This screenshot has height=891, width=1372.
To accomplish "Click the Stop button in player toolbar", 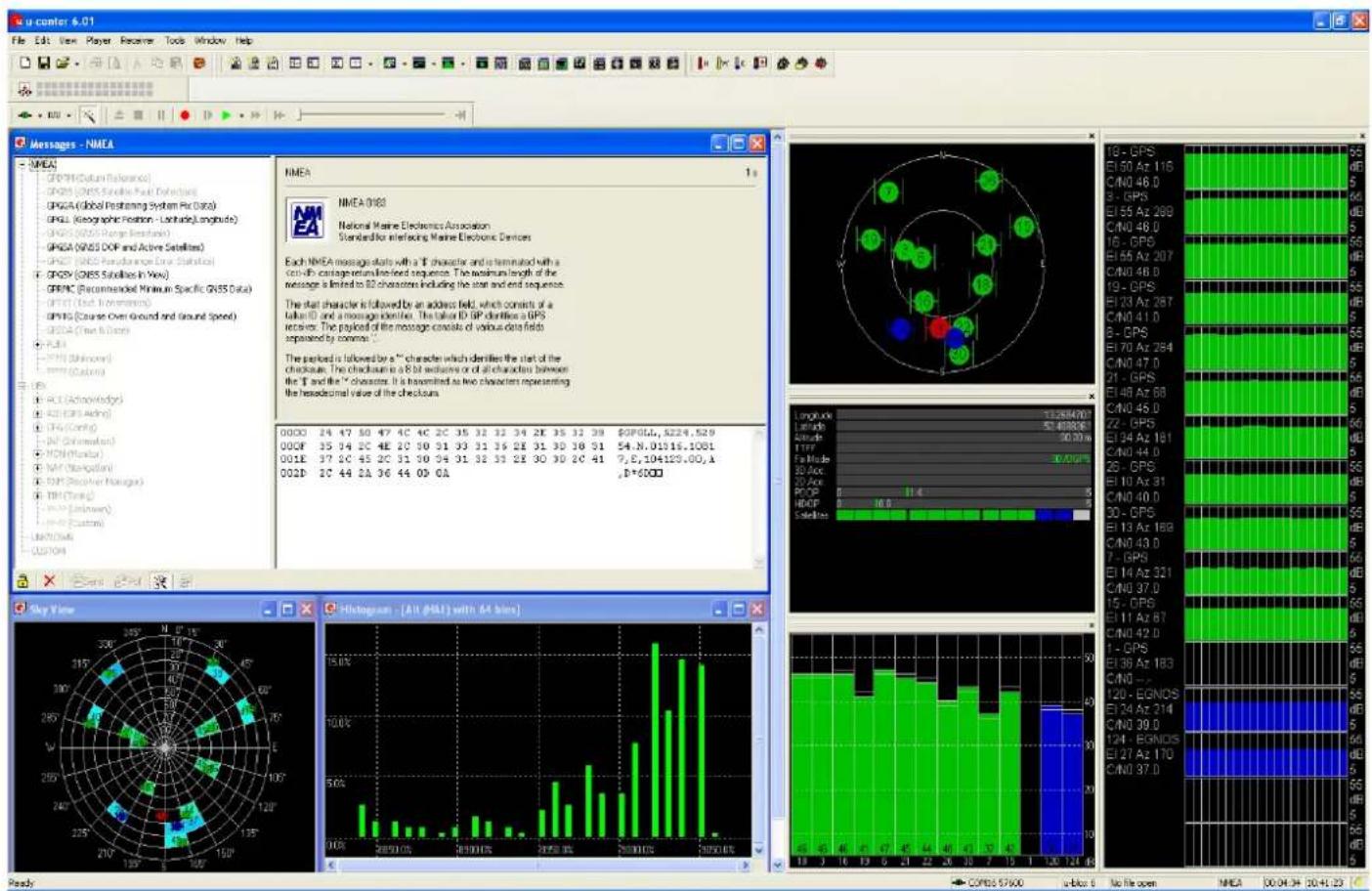I will tap(140, 115).
